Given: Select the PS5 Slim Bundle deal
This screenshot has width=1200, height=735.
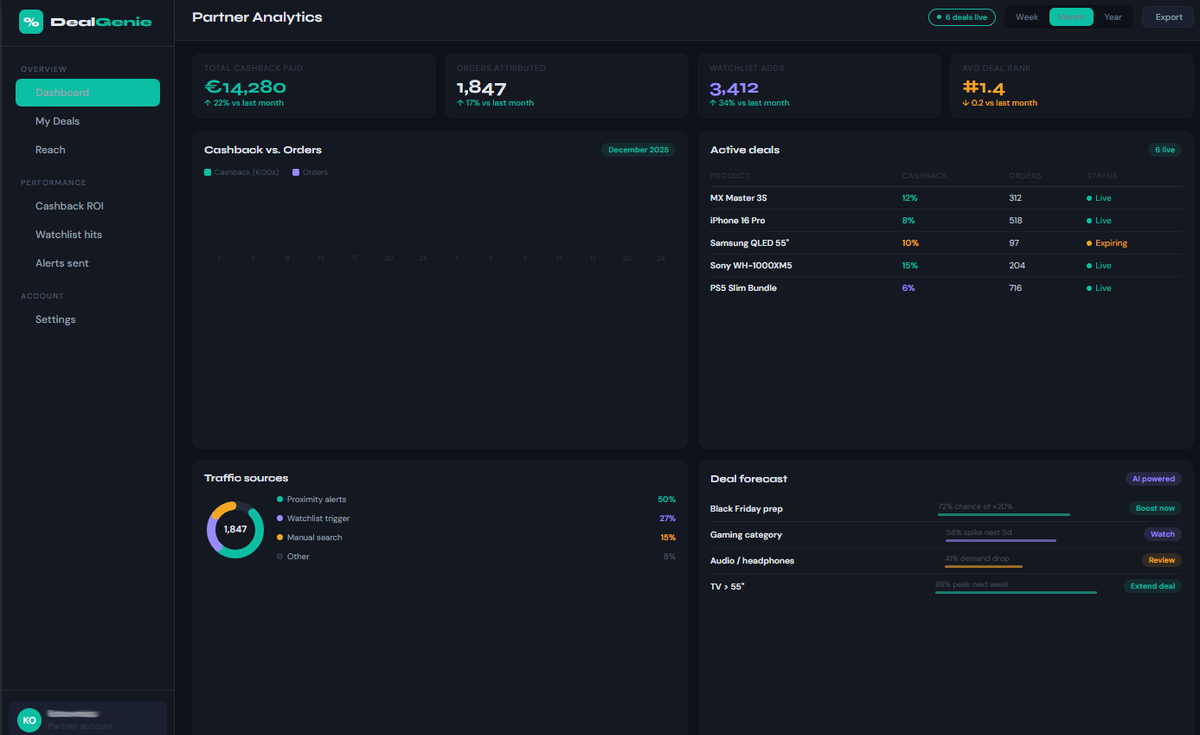Looking at the screenshot, I should click(x=945, y=288).
